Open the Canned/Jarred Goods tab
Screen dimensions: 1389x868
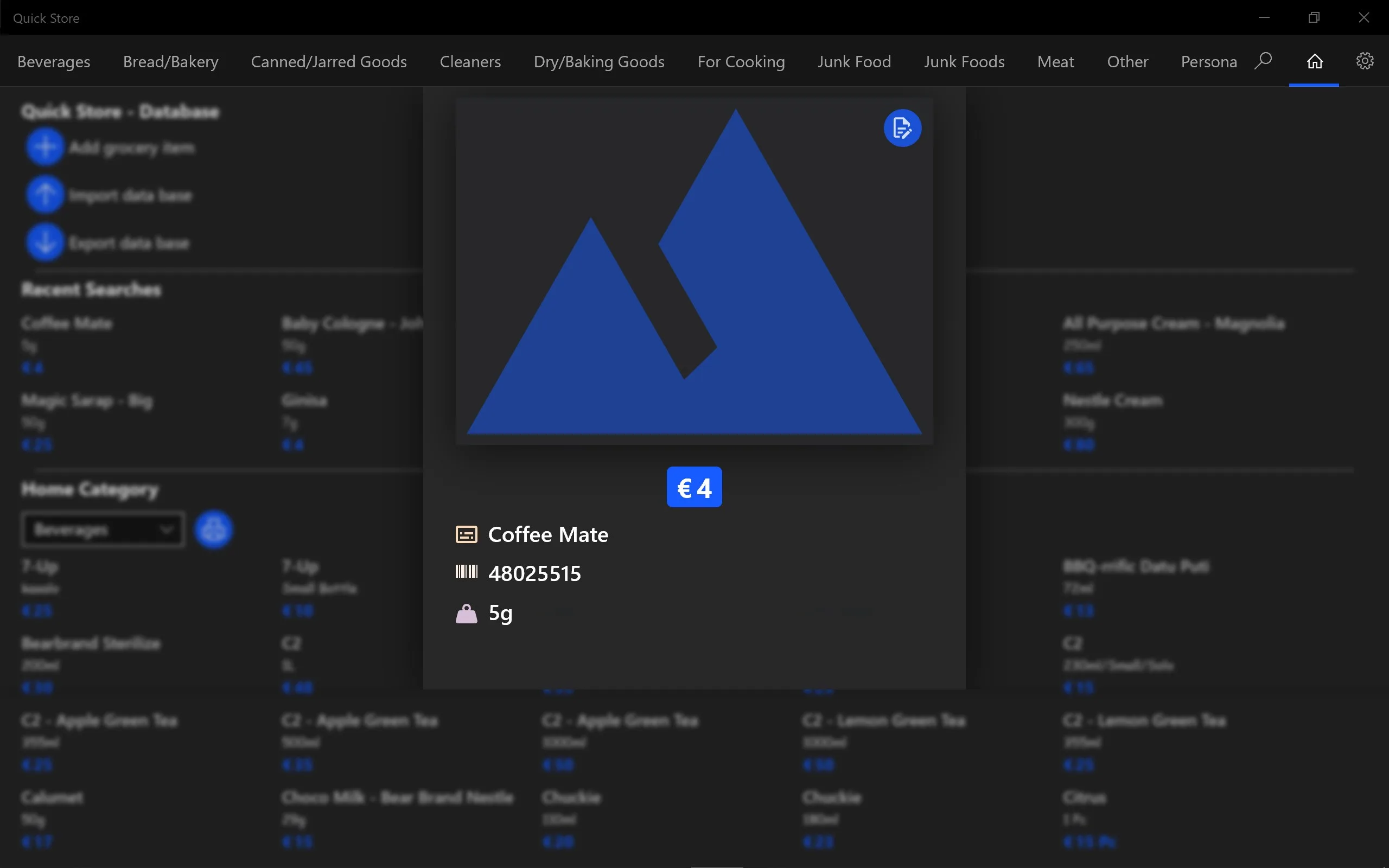(x=329, y=61)
